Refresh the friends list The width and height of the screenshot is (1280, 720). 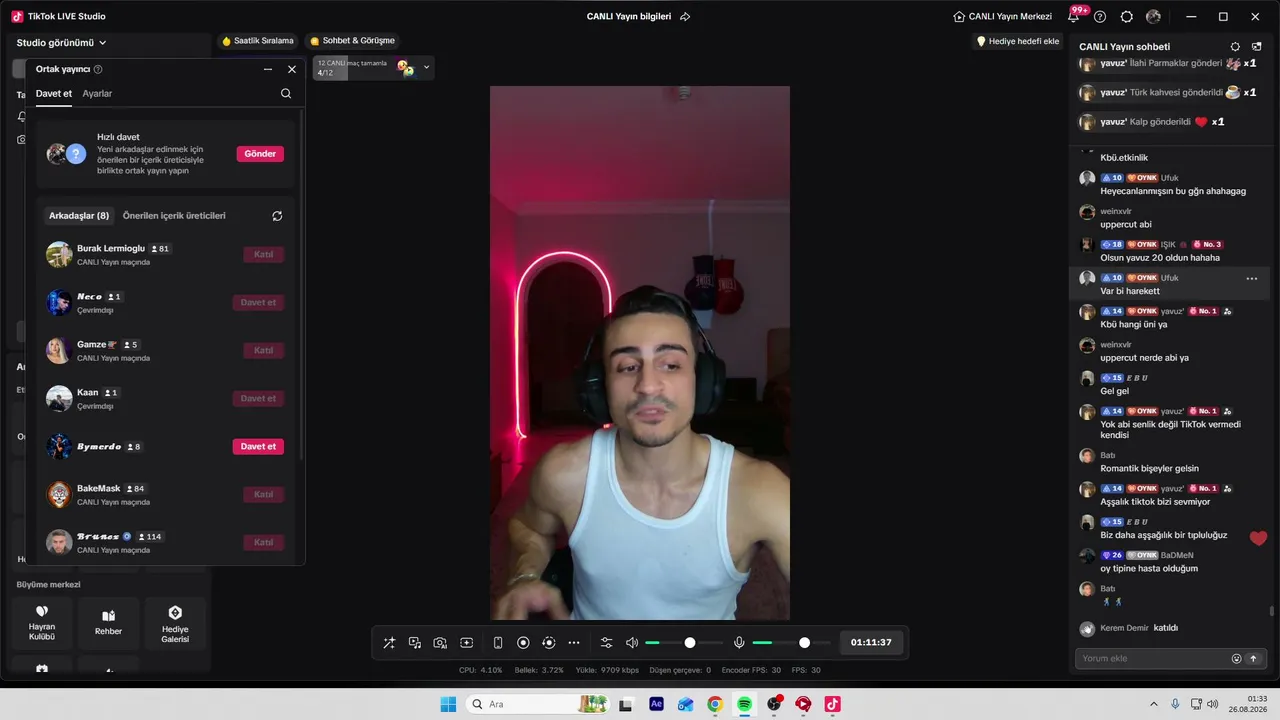tap(277, 216)
